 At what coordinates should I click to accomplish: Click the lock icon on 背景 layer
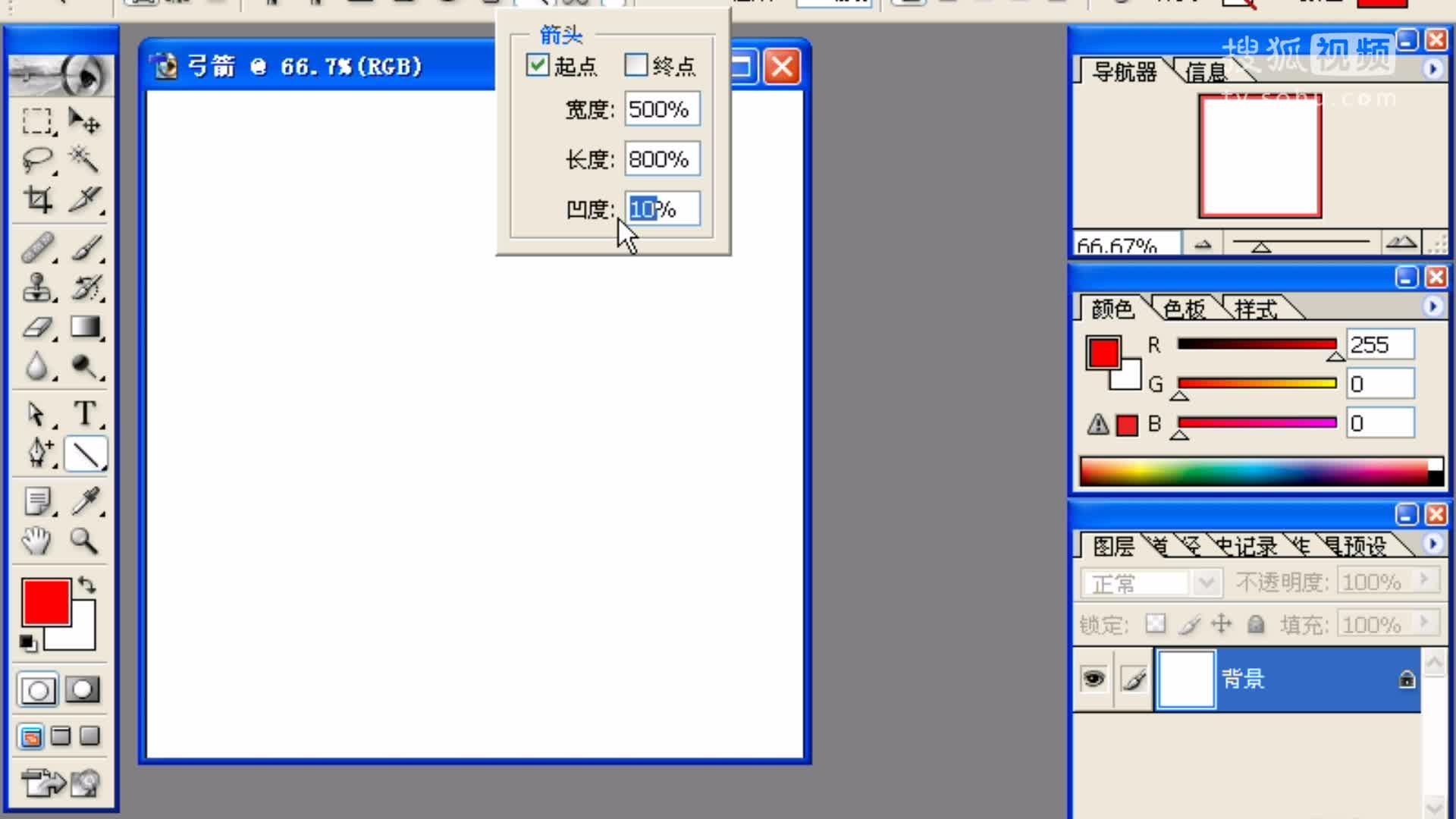coord(1407,679)
